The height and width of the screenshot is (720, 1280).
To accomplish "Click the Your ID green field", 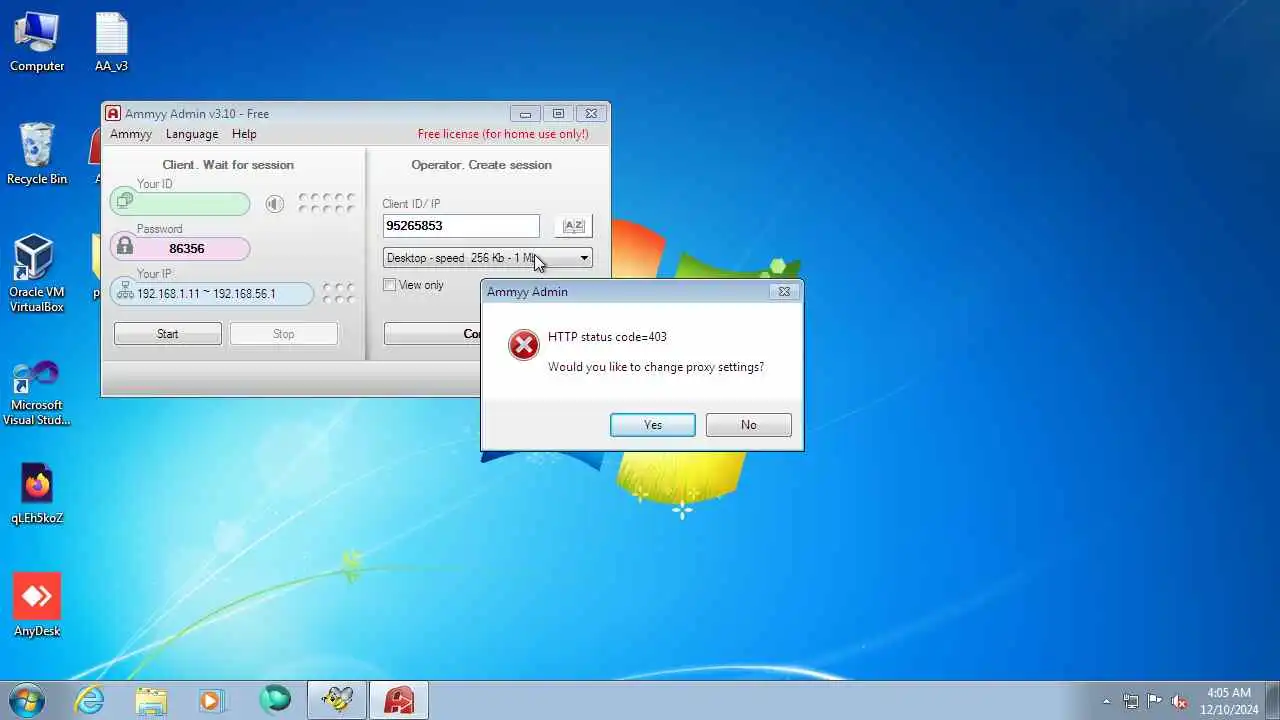I will coord(180,204).
